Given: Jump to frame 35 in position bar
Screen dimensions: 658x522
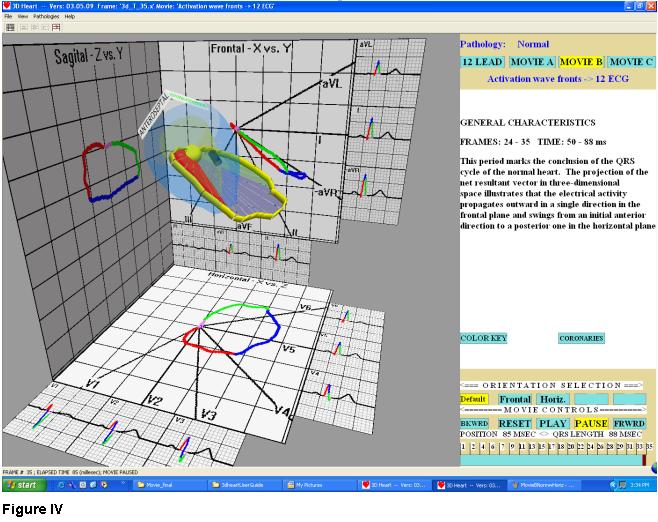Looking at the screenshot, I should pyautogui.click(x=649, y=446).
